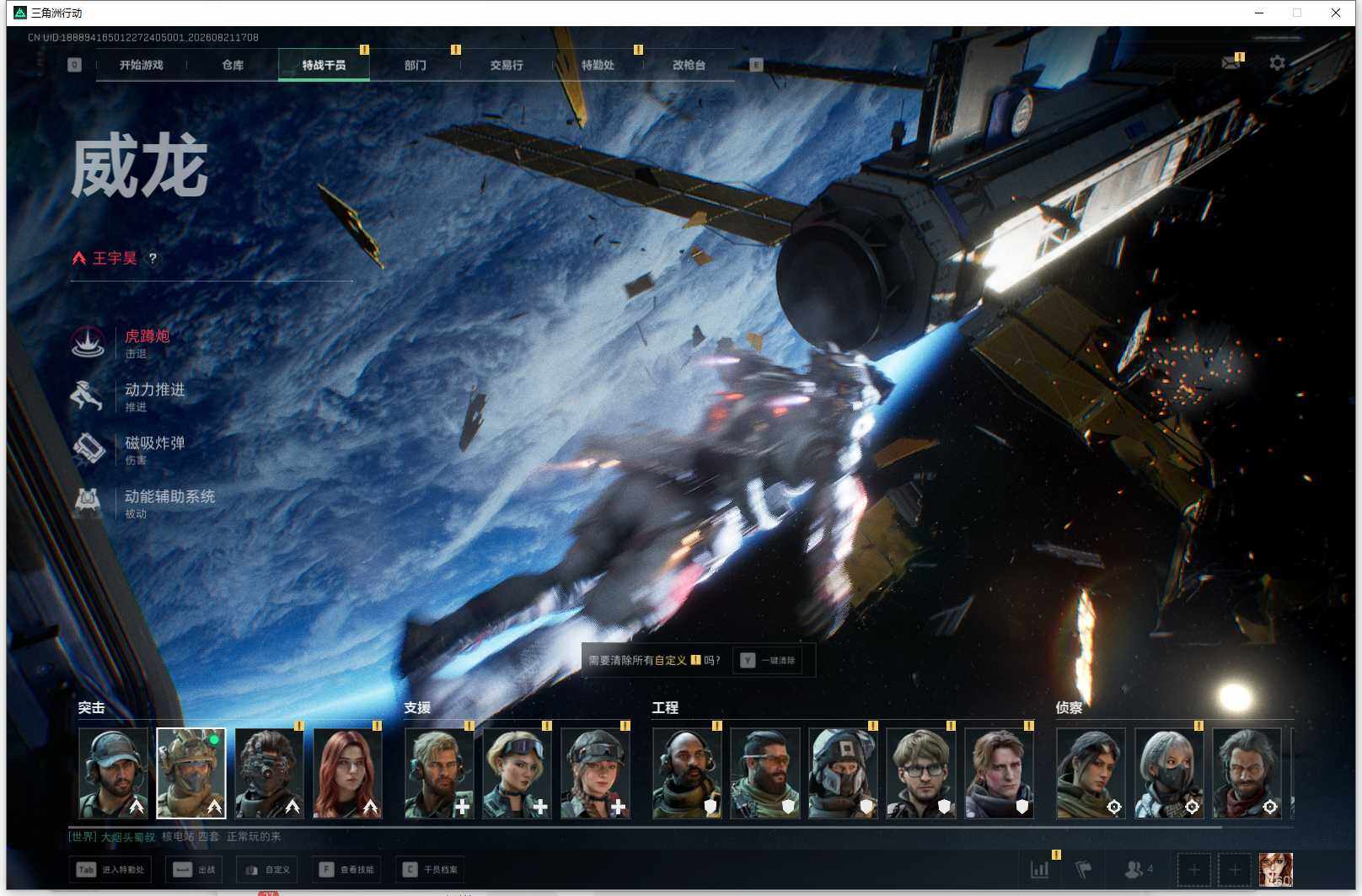Click the question mark next to 王宇昊
1362x896 pixels.
[x=153, y=258]
